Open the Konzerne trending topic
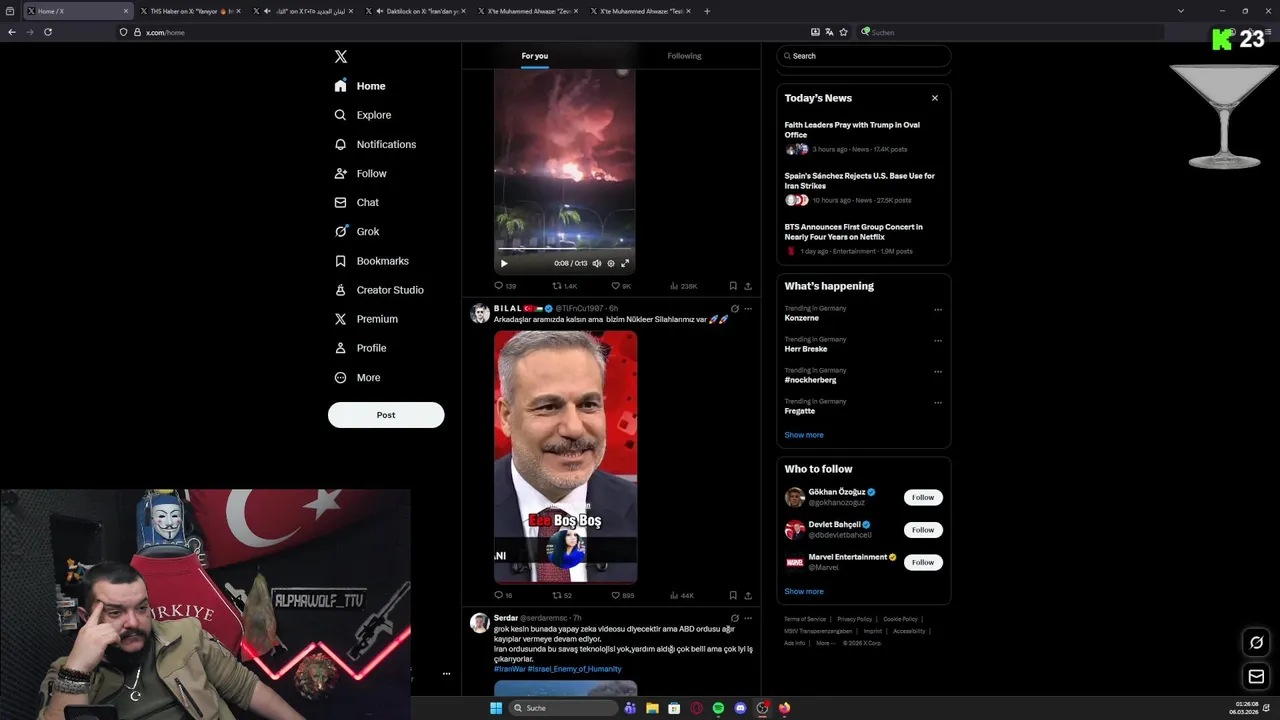Screen dimensions: 1280x720 (x=802, y=318)
